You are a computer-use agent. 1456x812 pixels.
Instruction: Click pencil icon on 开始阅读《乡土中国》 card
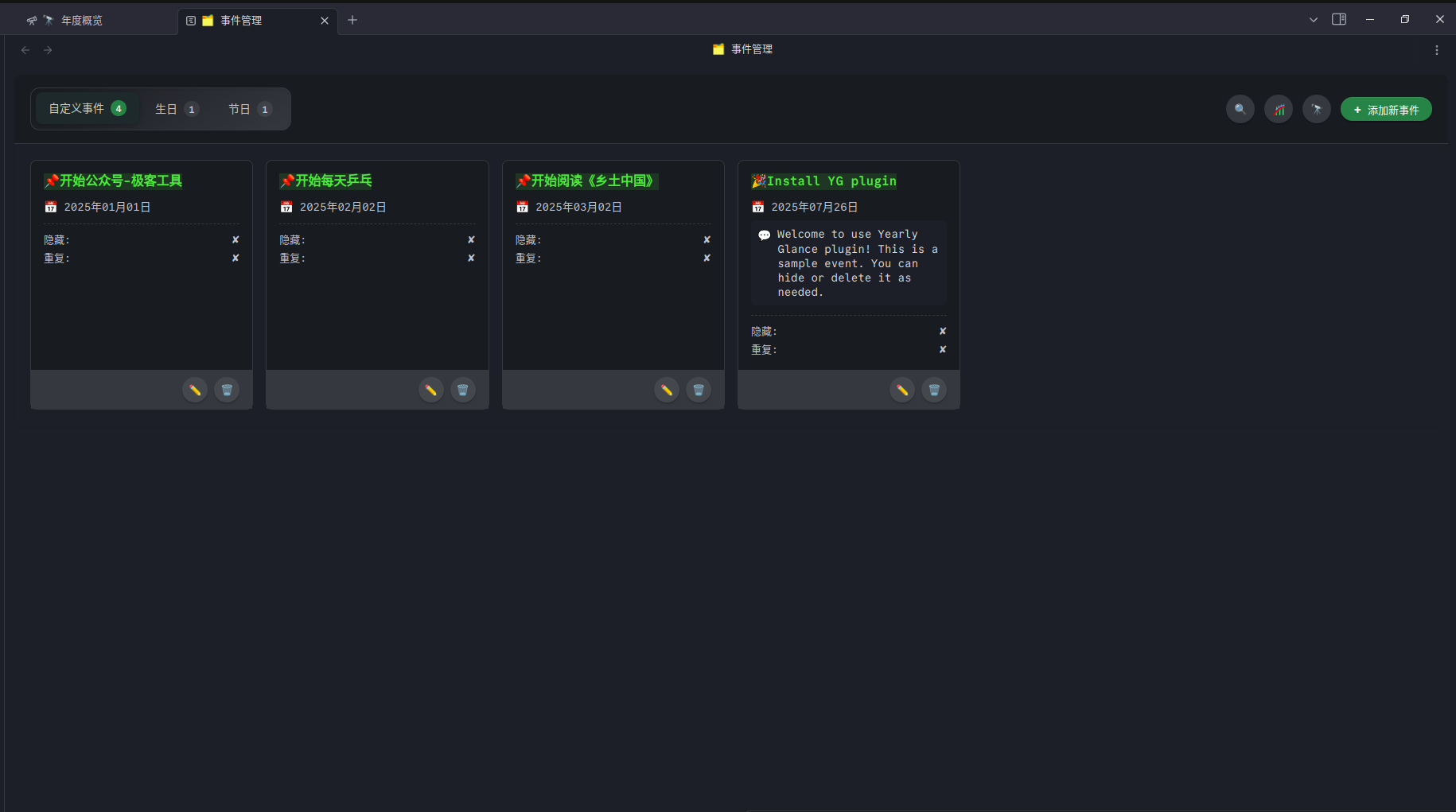[667, 390]
